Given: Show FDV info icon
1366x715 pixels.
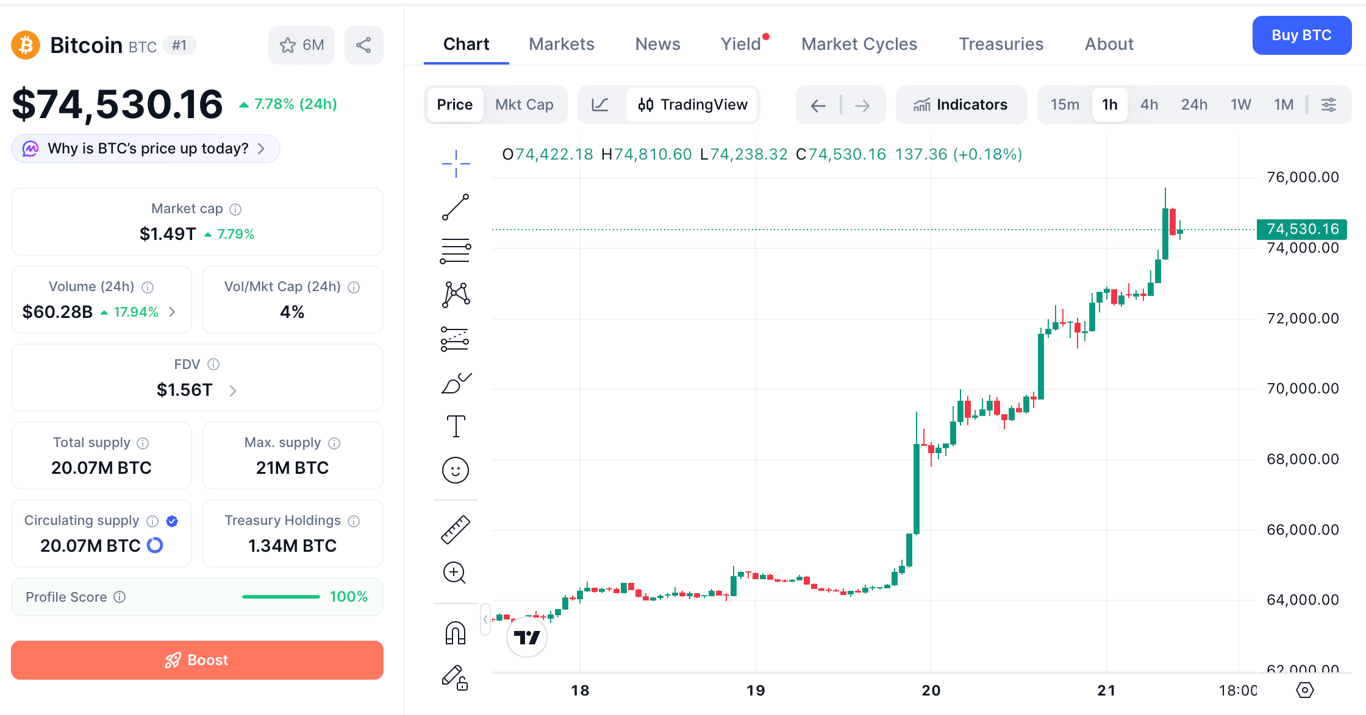Looking at the screenshot, I should click(213, 365).
